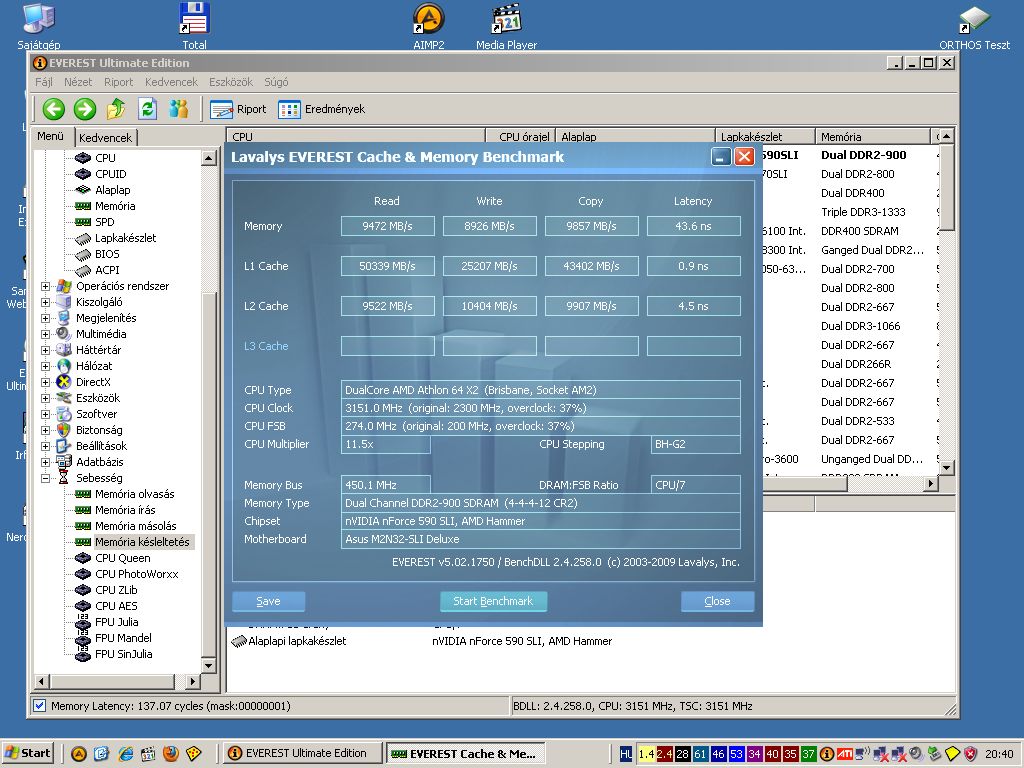The image size is (1024, 768).
Task: Open the Súgó menu
Action: [276, 82]
